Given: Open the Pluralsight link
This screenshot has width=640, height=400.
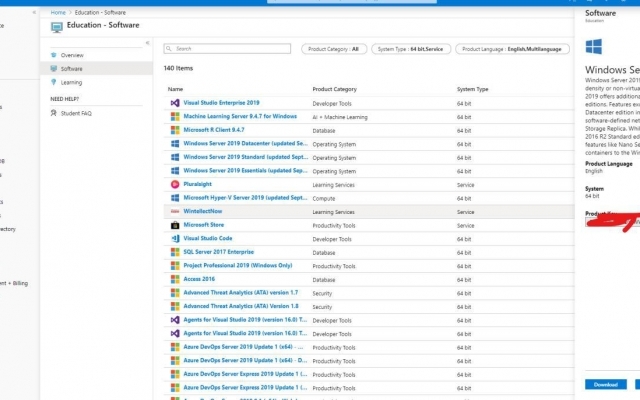Looking at the screenshot, I should 198,184.
